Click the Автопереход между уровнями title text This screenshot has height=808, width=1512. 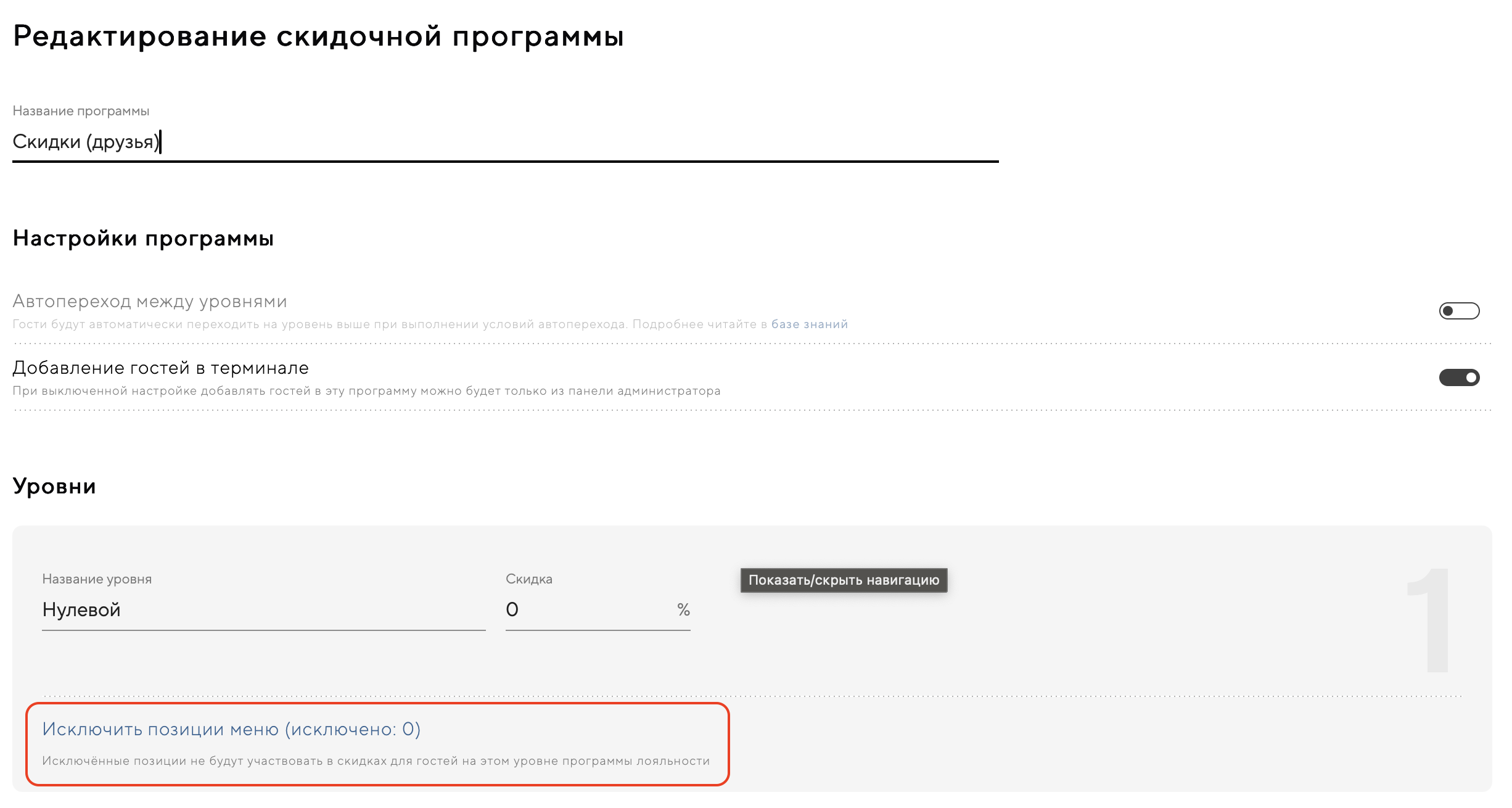click(x=150, y=302)
